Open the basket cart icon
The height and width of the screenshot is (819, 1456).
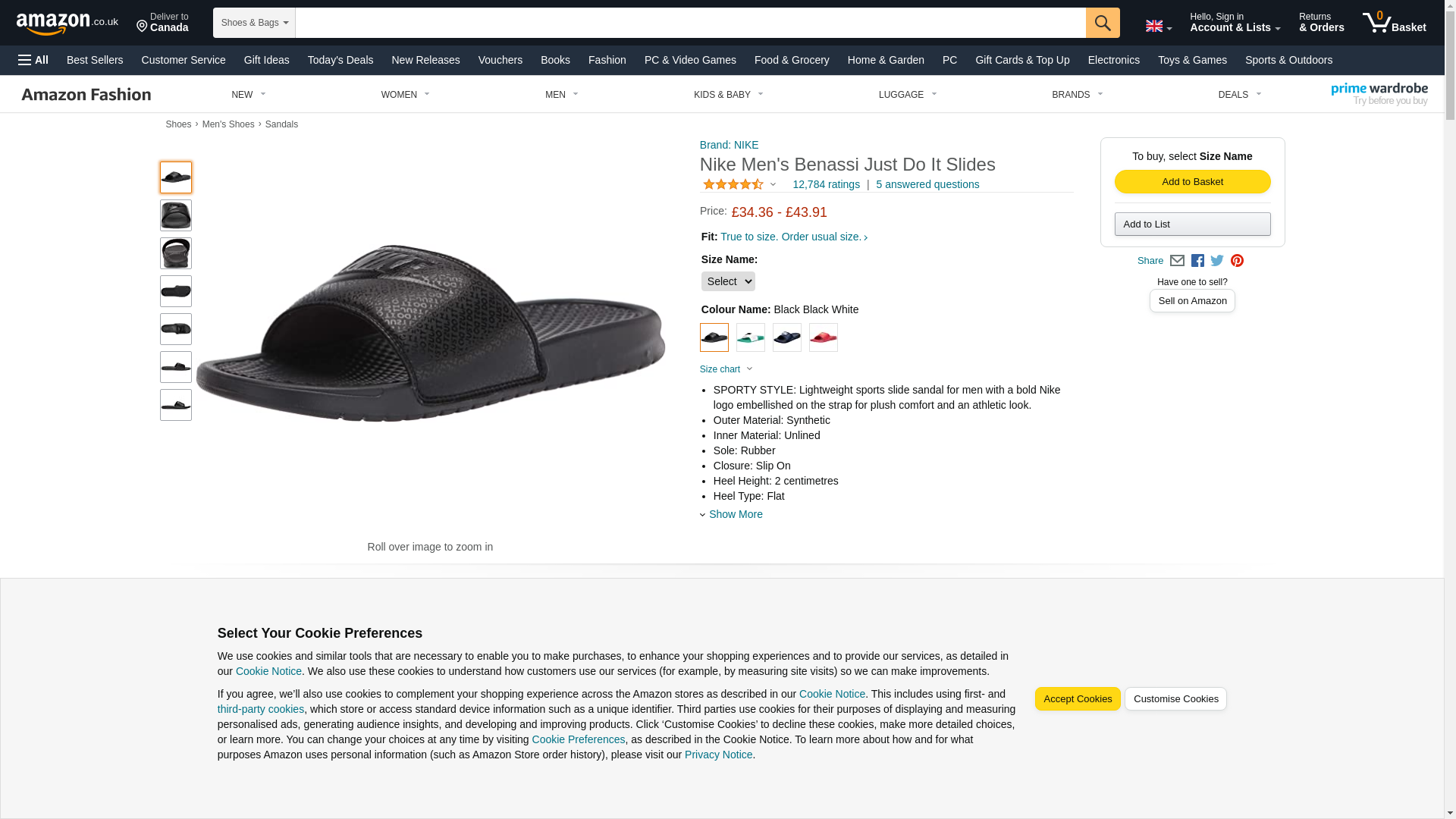[x=1394, y=23]
